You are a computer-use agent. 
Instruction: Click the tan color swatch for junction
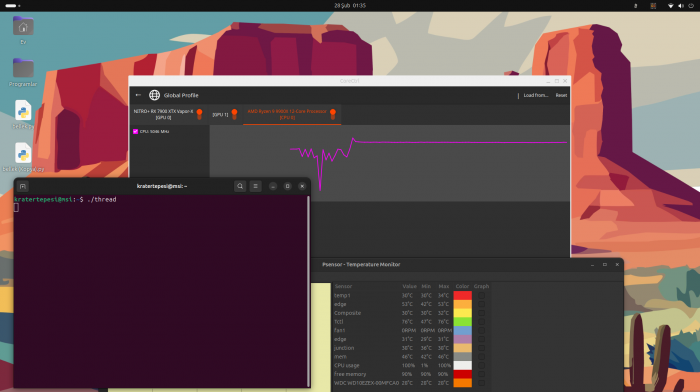[x=462, y=348]
